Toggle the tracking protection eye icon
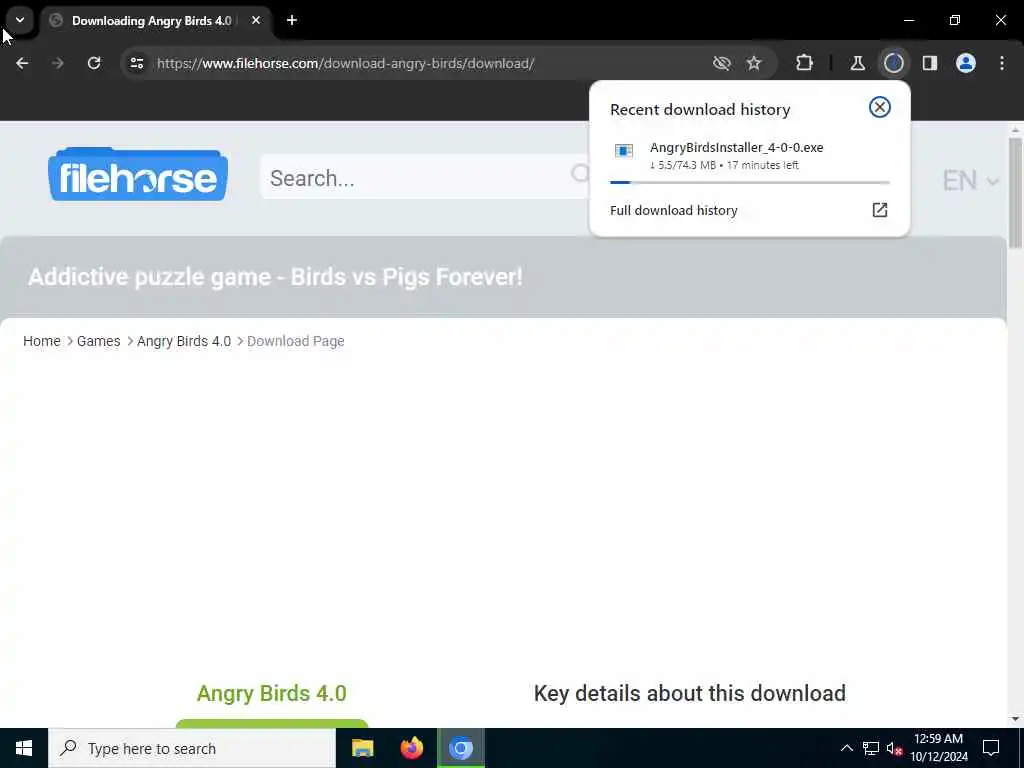Image resolution: width=1024 pixels, height=768 pixels. 722,63
